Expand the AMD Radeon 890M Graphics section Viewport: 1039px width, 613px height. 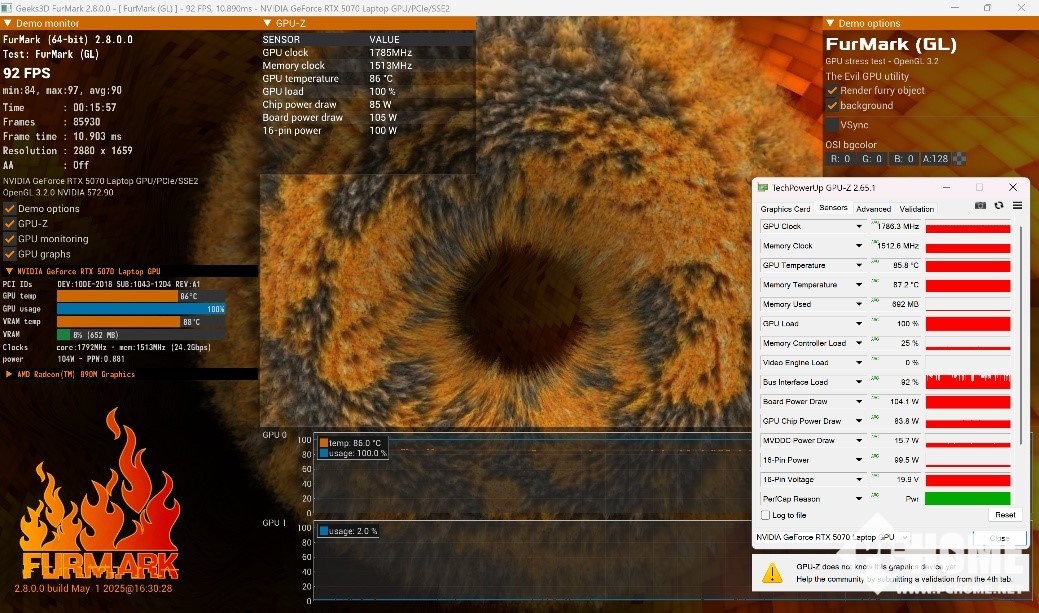[9, 374]
